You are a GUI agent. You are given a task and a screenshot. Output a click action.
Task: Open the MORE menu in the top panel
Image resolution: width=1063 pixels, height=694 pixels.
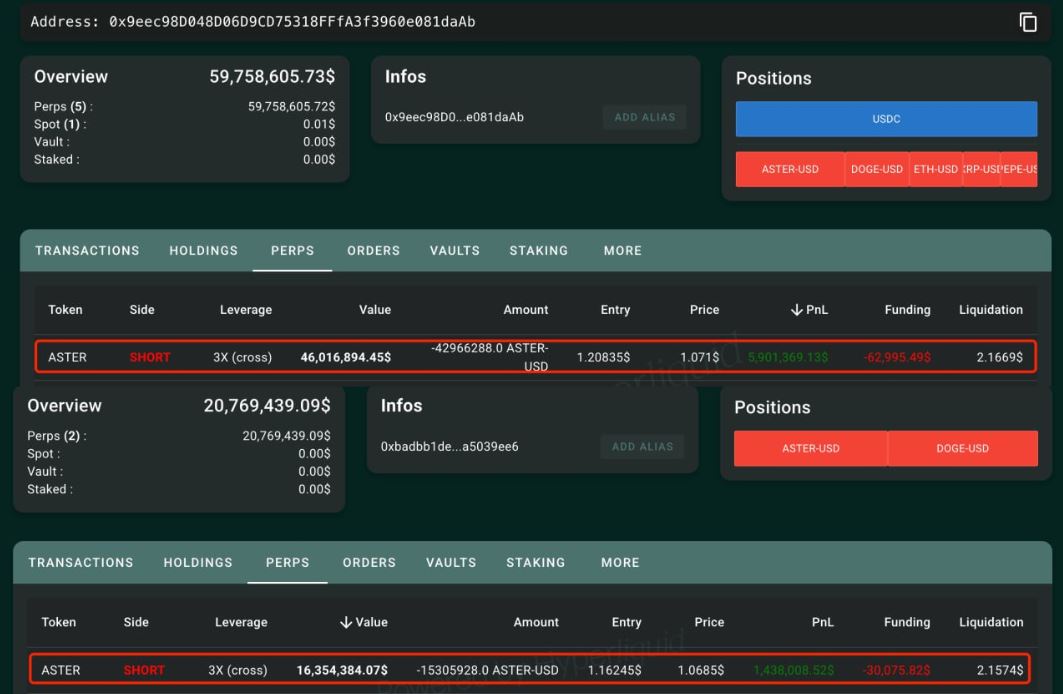pyautogui.click(x=622, y=250)
